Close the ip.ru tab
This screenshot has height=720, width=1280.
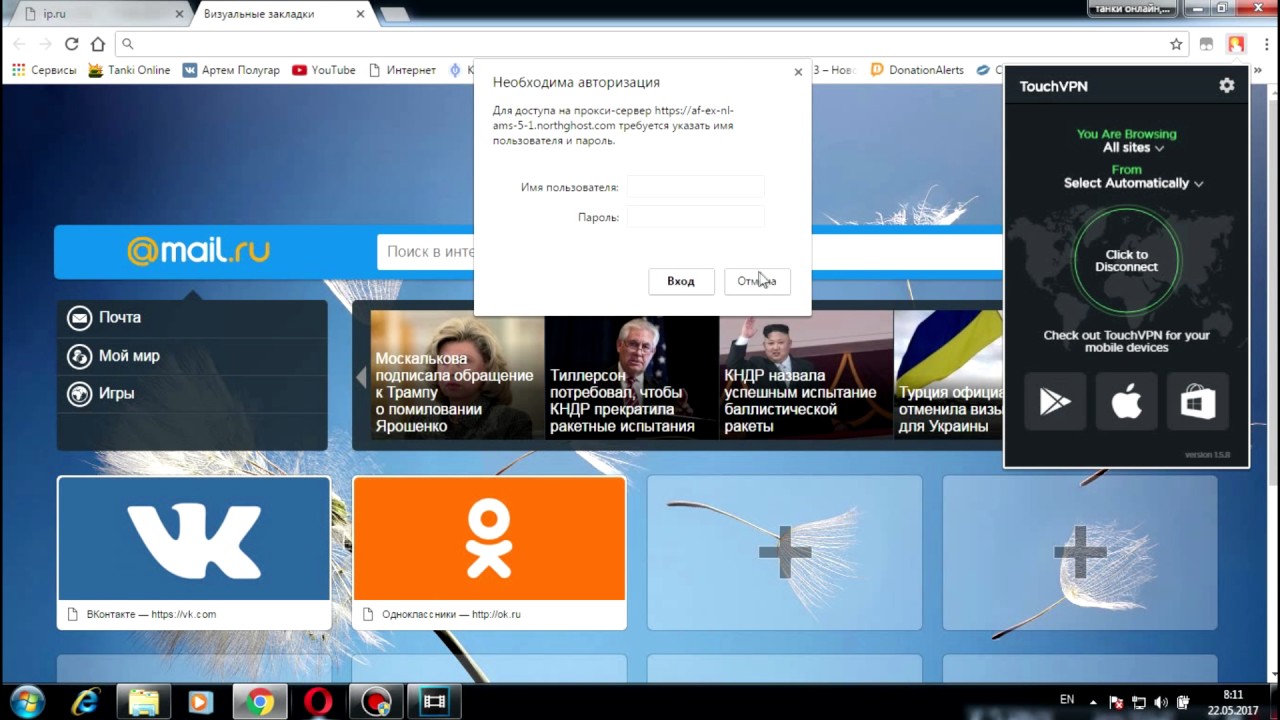click(180, 14)
